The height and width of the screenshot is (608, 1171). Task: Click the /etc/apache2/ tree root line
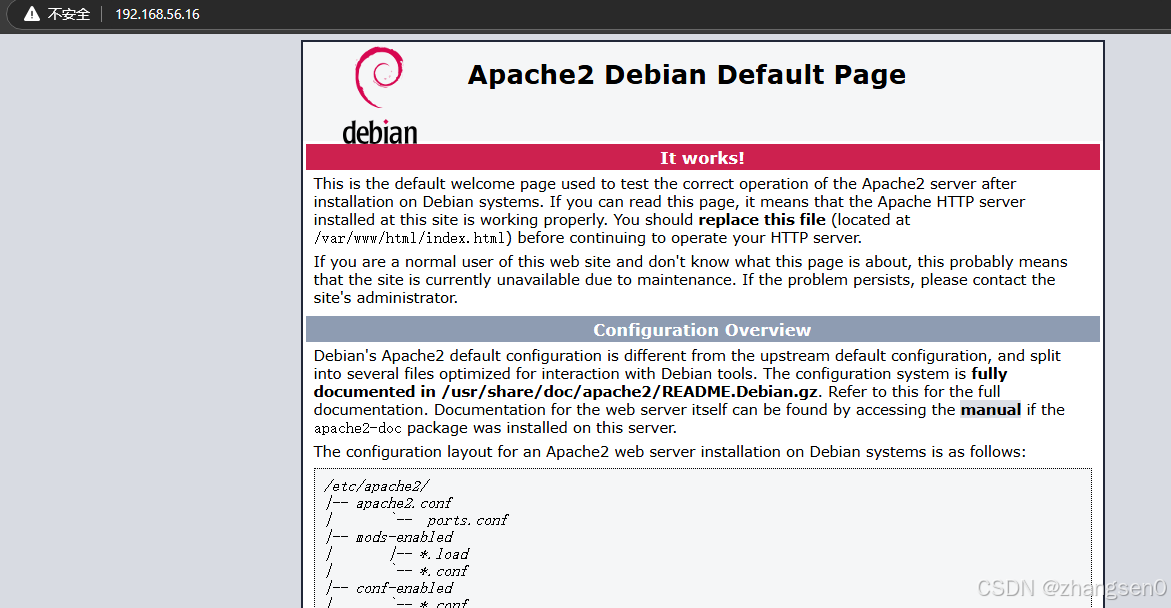point(377,486)
